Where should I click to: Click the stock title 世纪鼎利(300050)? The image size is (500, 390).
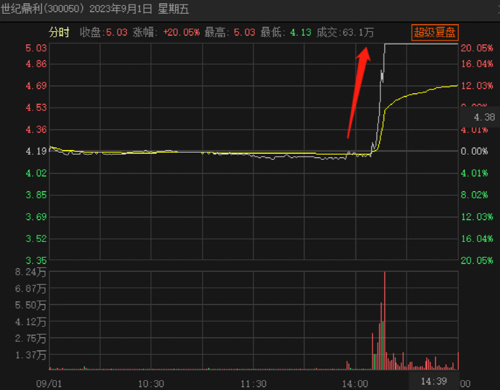(x=42, y=8)
